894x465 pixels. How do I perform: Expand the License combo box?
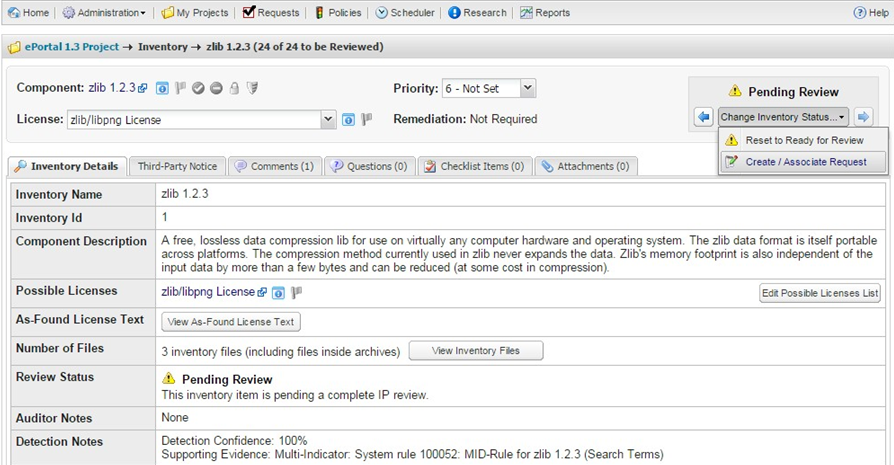point(328,120)
